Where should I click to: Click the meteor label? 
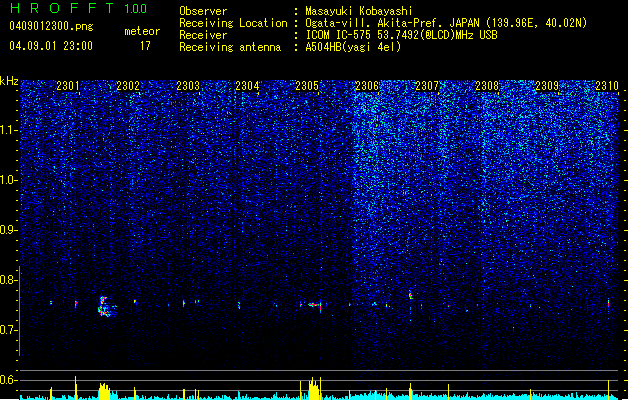142,31
